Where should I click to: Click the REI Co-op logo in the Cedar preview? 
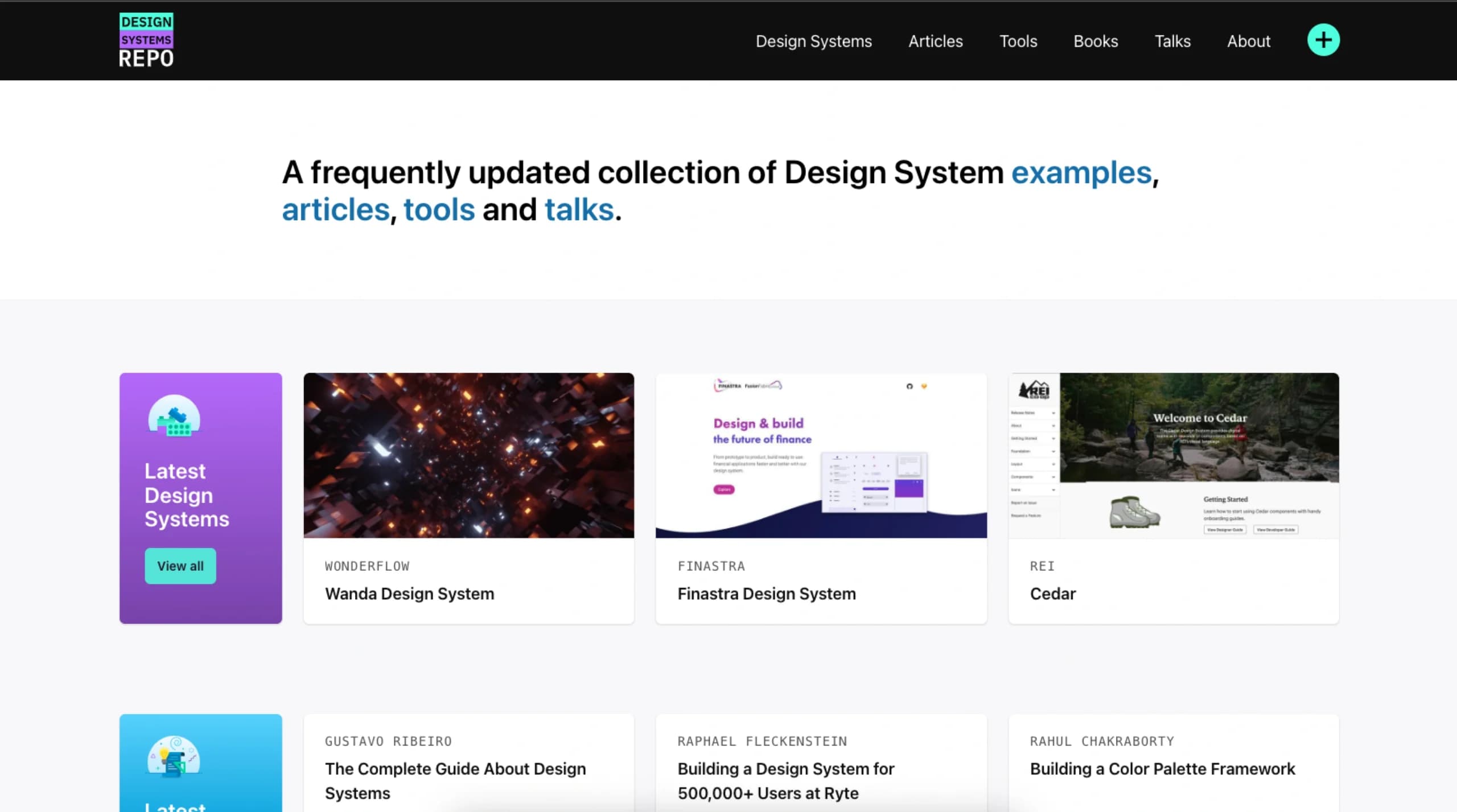pos(1034,390)
